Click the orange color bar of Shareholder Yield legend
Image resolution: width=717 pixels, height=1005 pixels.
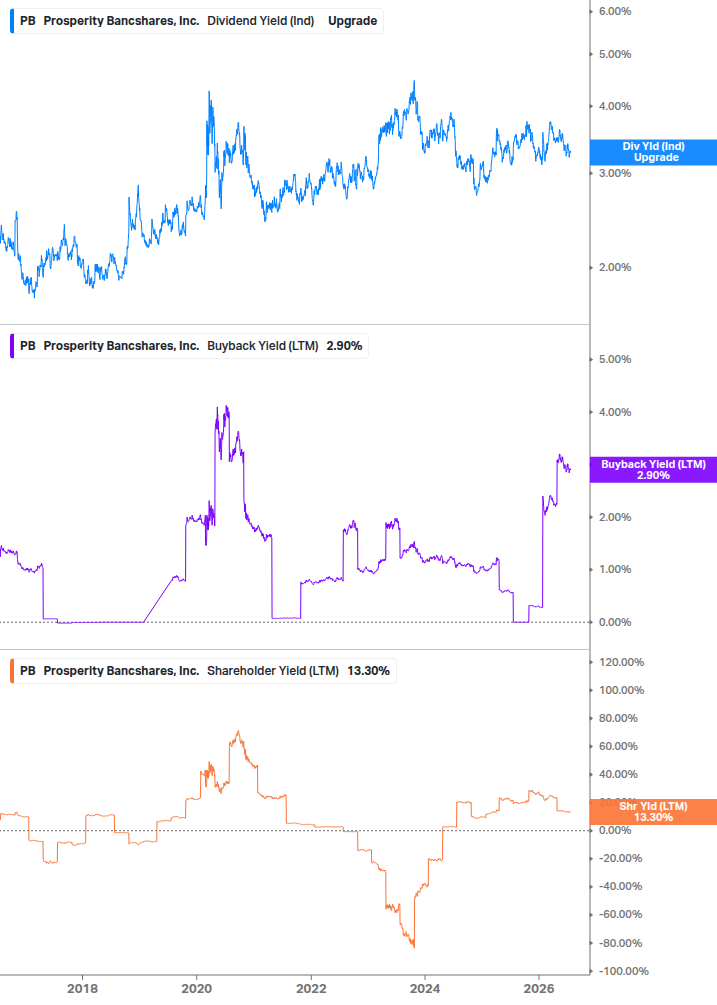pos(12,671)
